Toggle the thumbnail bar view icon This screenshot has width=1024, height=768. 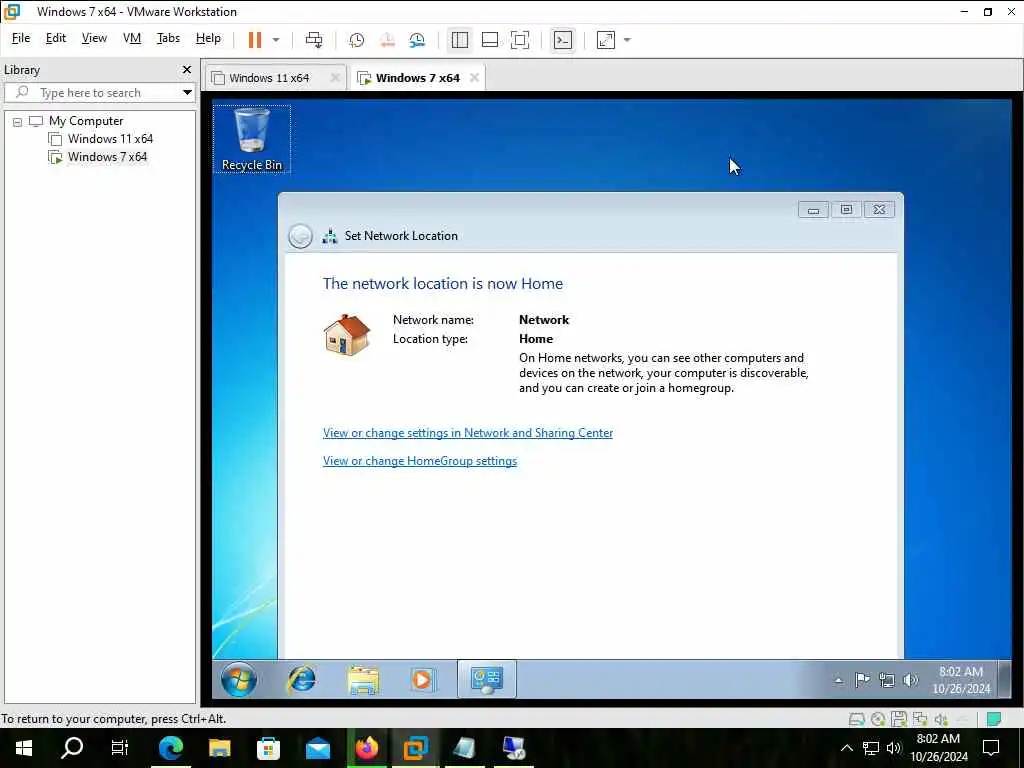click(490, 40)
